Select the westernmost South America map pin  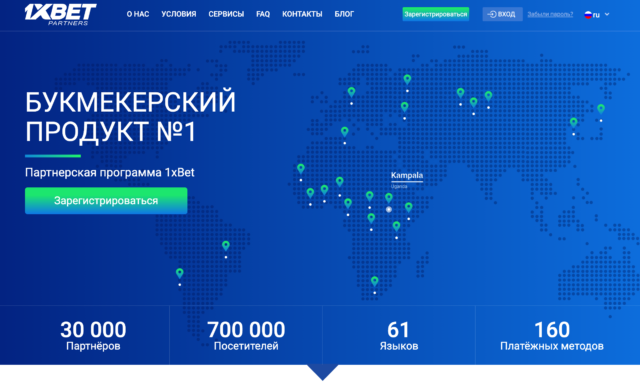coord(180,273)
